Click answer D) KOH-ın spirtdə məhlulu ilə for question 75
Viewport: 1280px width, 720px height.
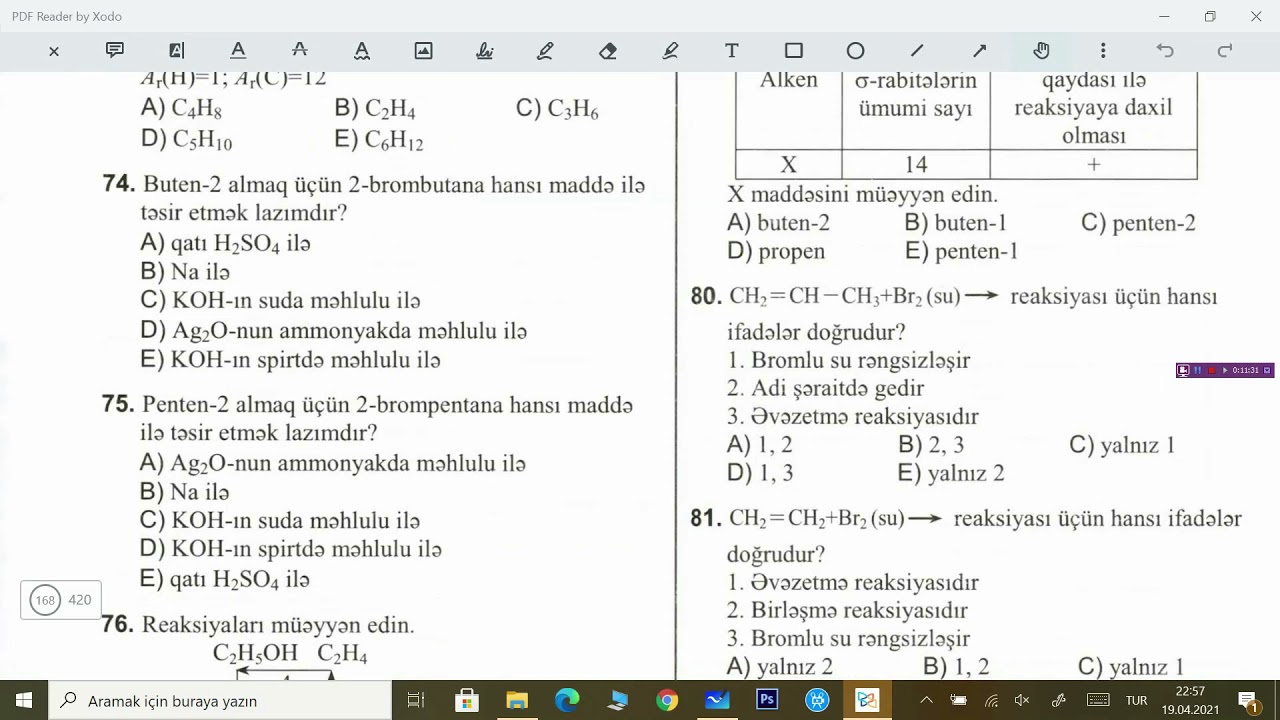click(291, 549)
